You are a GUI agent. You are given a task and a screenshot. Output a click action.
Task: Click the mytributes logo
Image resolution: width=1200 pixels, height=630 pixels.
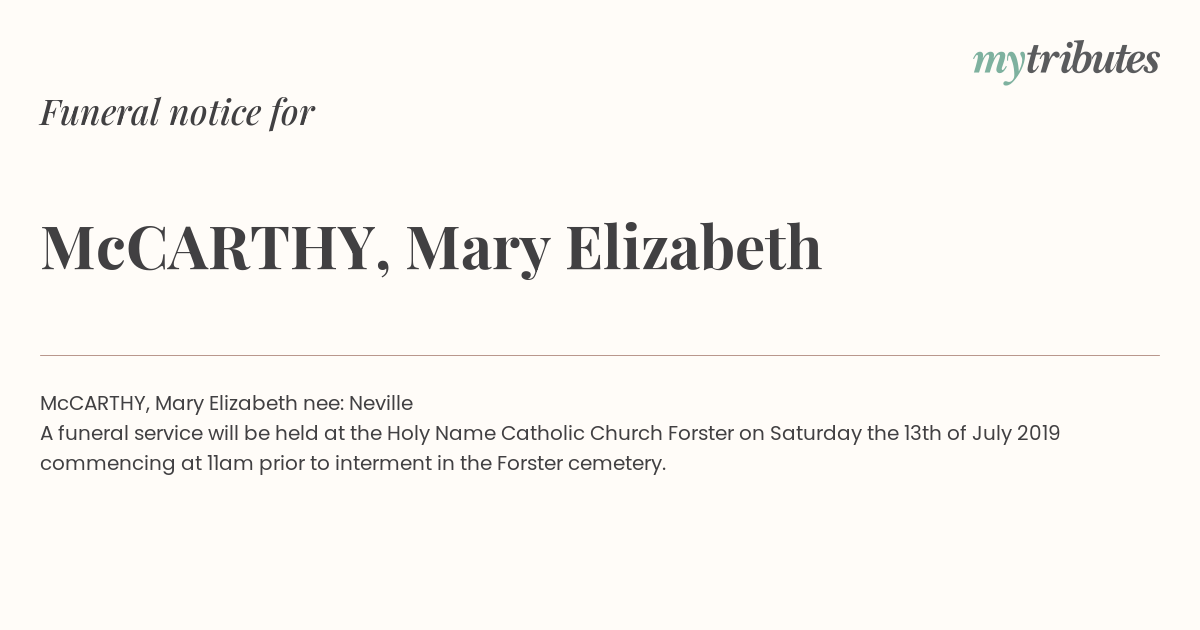point(1066,61)
